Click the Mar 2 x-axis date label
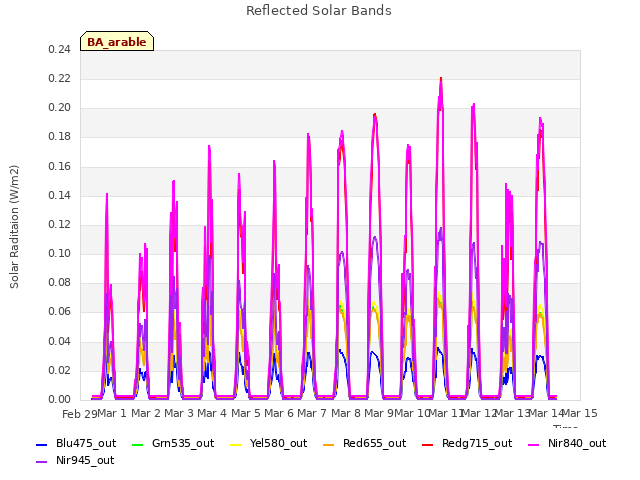This screenshot has width=640, height=480. click(x=146, y=413)
